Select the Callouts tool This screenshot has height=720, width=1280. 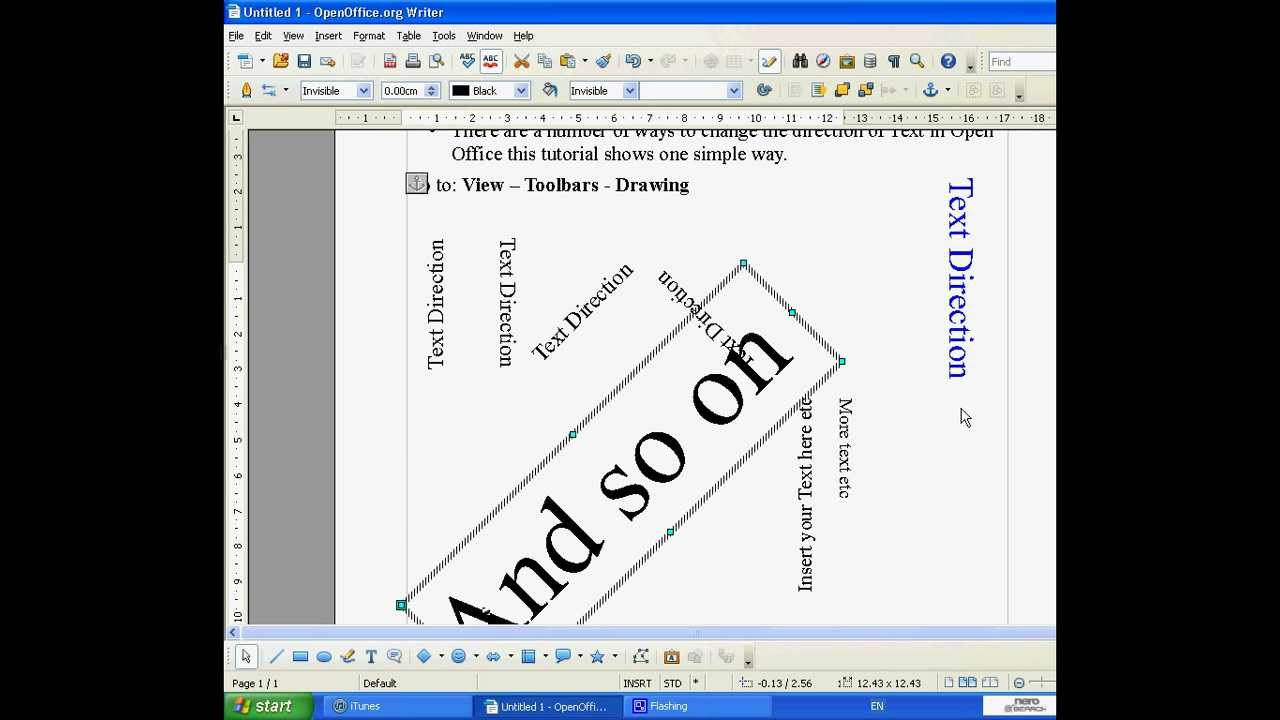click(394, 657)
